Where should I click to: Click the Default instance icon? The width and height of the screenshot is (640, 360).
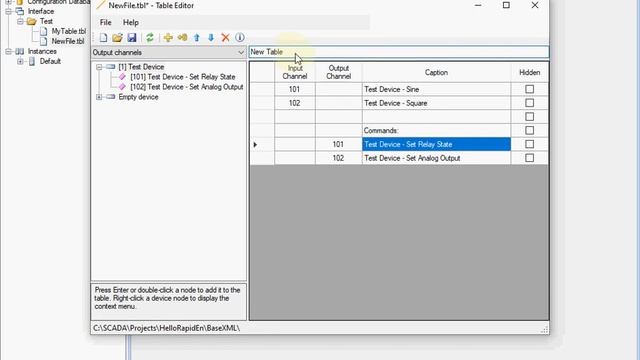[x=32, y=61]
